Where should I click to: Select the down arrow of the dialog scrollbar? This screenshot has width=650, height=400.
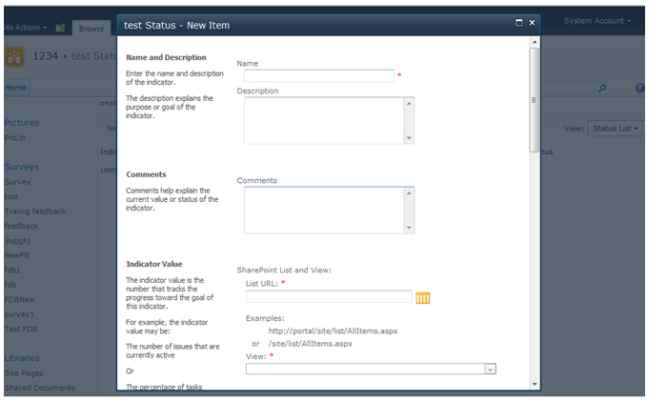click(534, 384)
